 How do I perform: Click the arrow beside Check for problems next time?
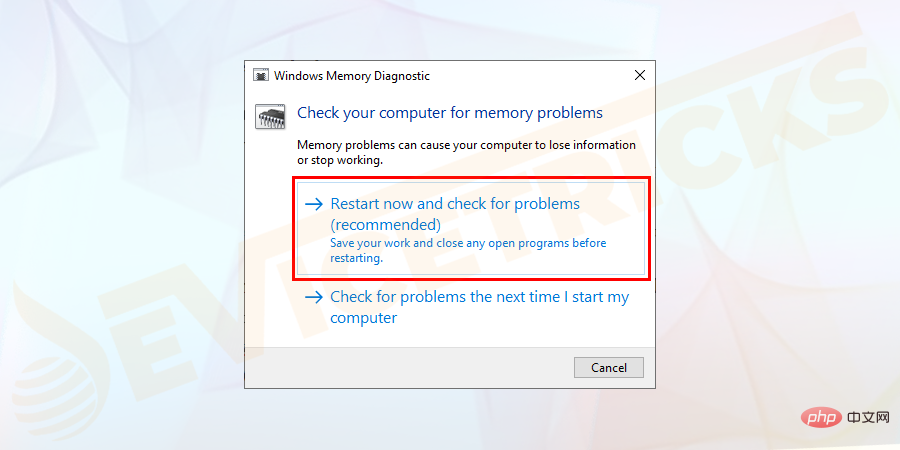coord(314,297)
